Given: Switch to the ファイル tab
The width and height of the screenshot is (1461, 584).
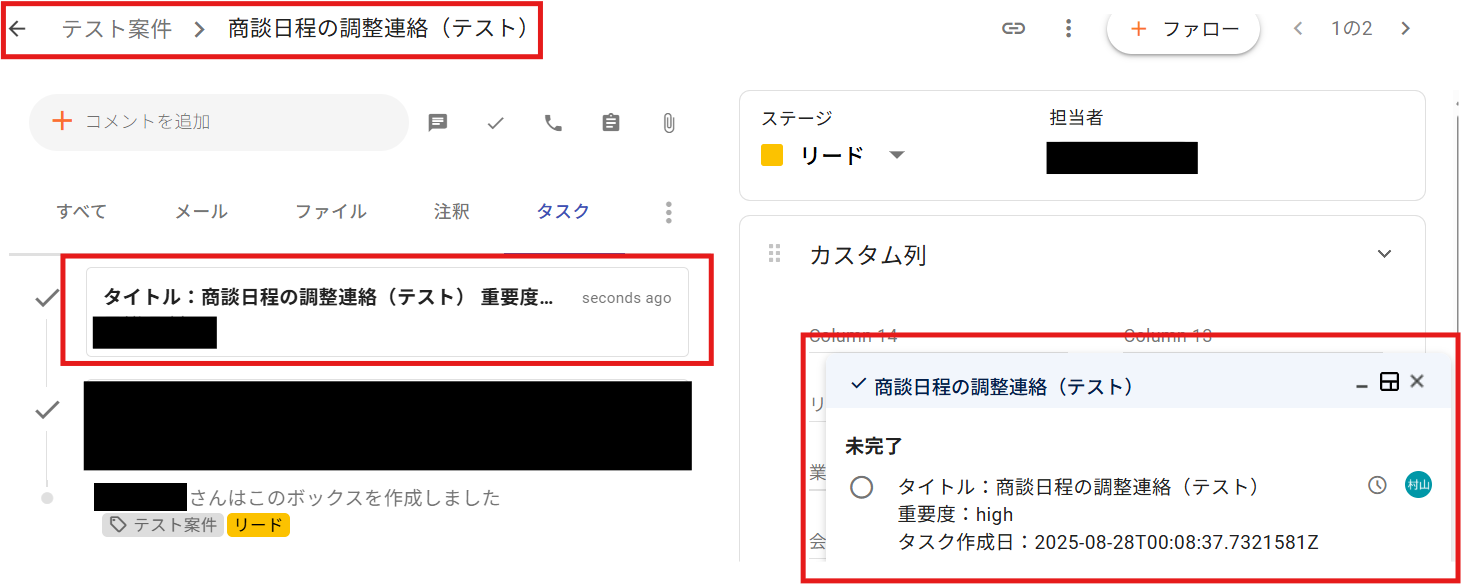Looking at the screenshot, I should [331, 212].
